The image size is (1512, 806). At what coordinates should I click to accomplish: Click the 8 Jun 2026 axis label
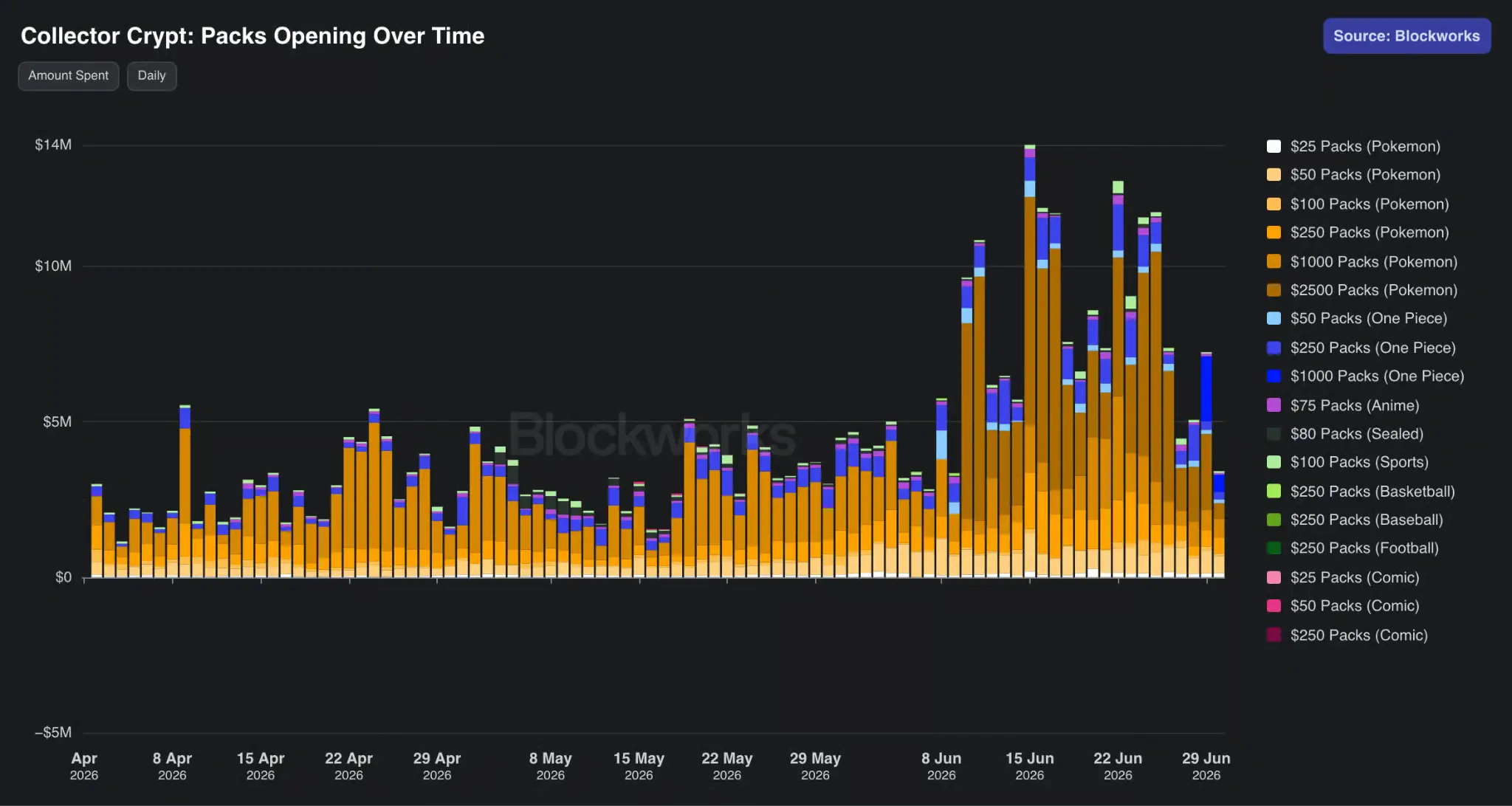[941, 766]
